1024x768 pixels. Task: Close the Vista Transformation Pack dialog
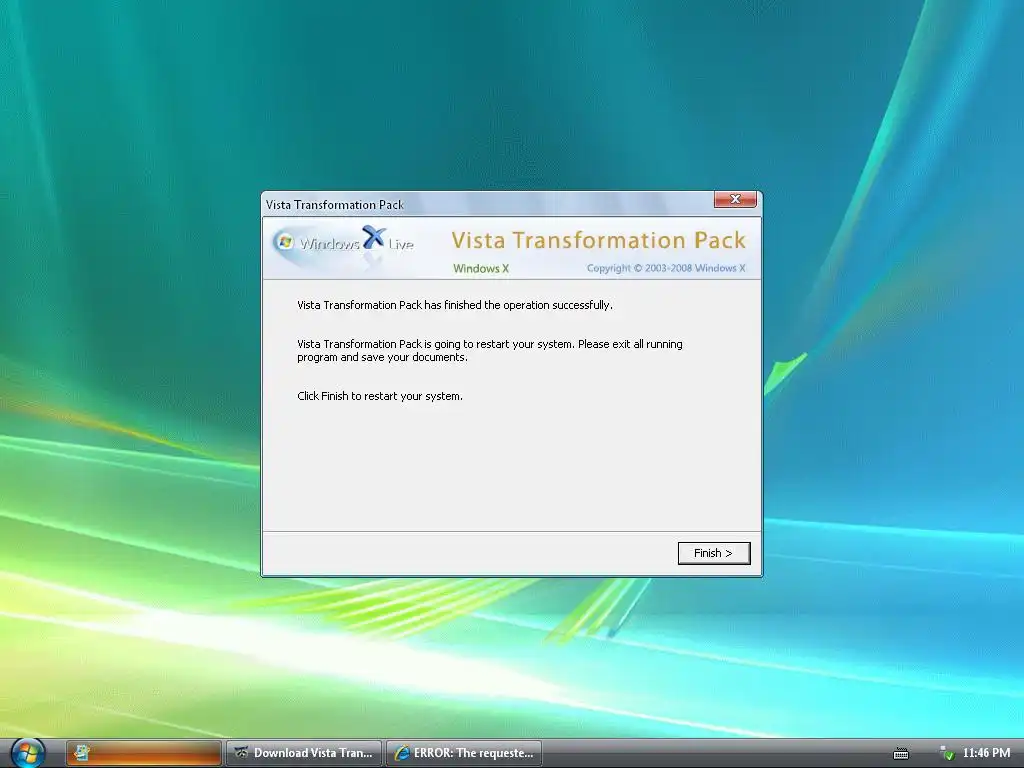(x=735, y=199)
